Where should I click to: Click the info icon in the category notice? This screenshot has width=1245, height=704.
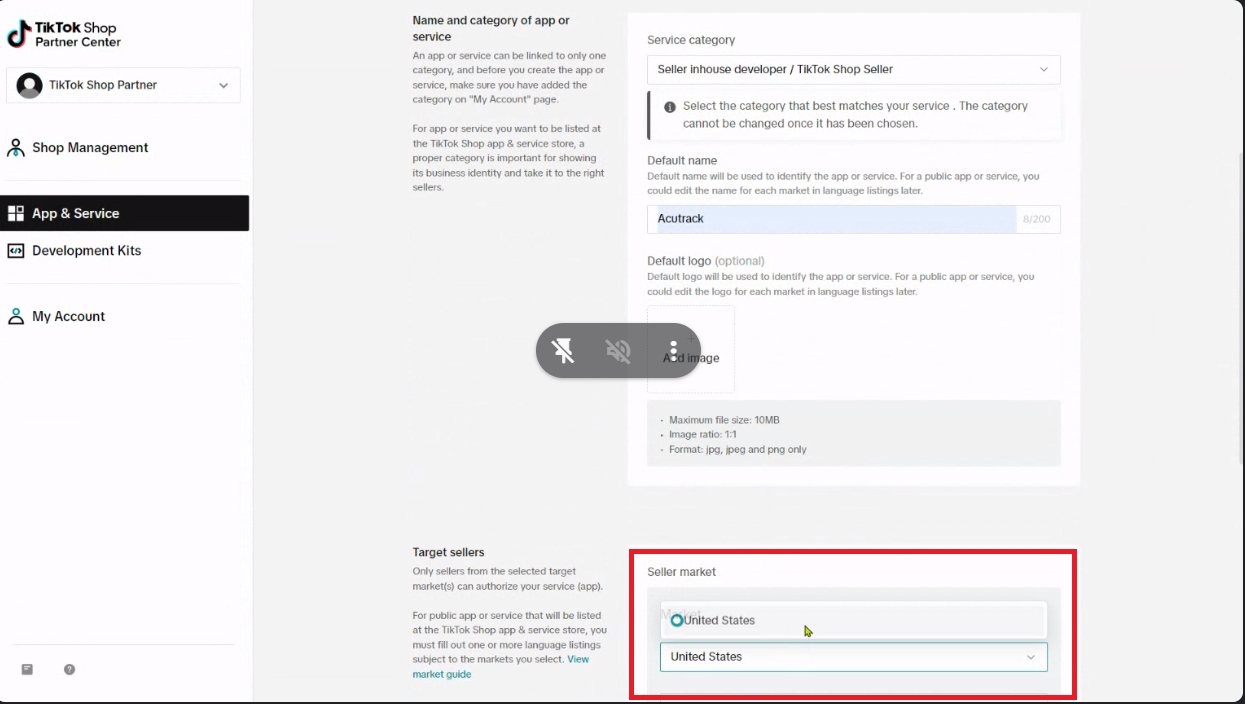coord(670,106)
